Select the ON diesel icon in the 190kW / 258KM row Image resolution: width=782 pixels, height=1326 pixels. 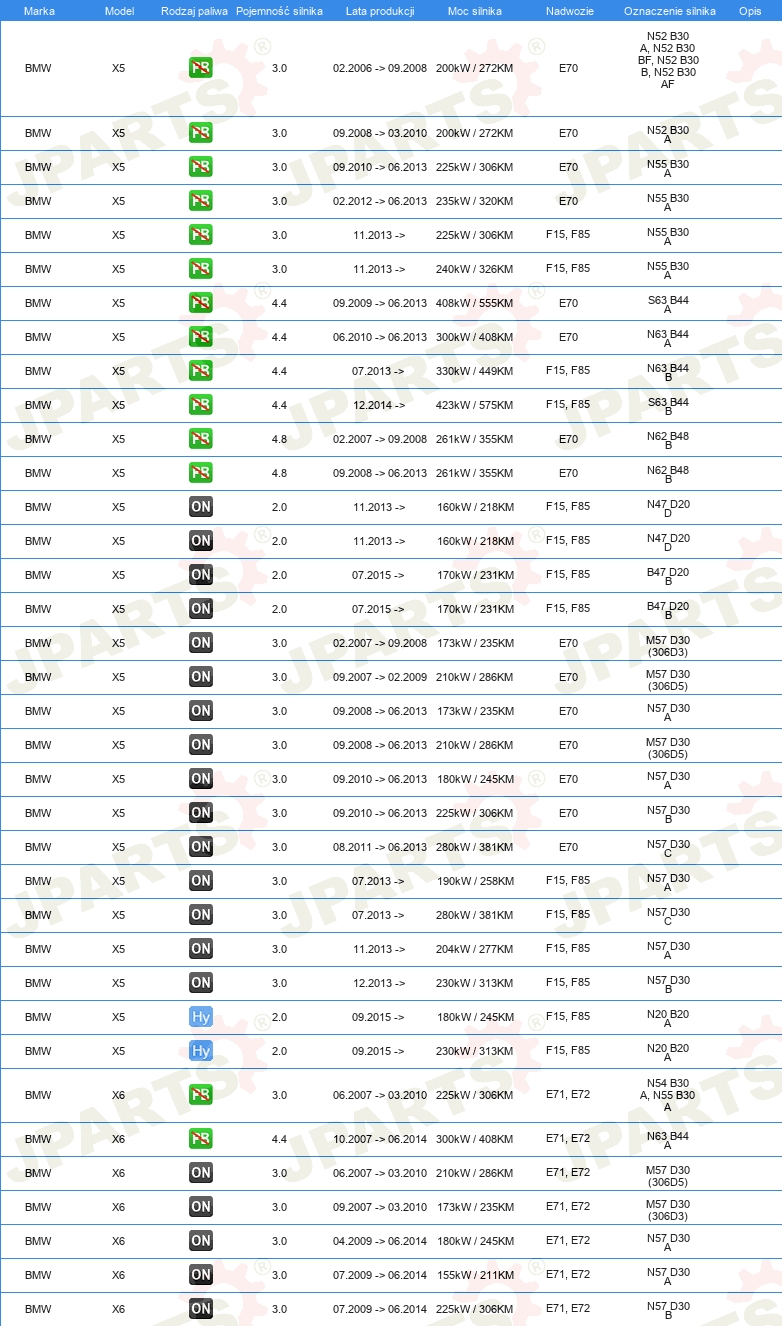coord(201,881)
